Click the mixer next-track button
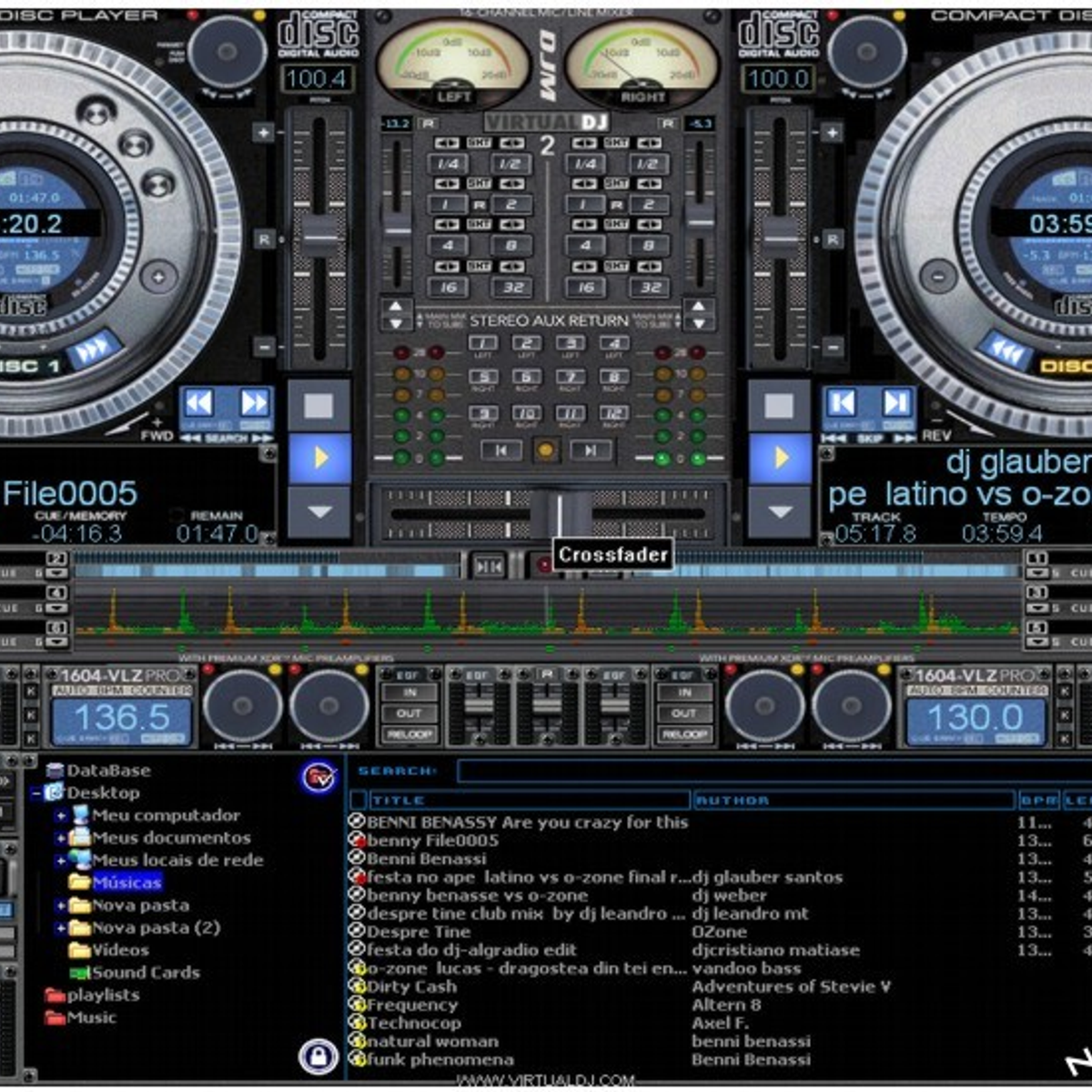The height and width of the screenshot is (1092, 1092). click(x=591, y=450)
